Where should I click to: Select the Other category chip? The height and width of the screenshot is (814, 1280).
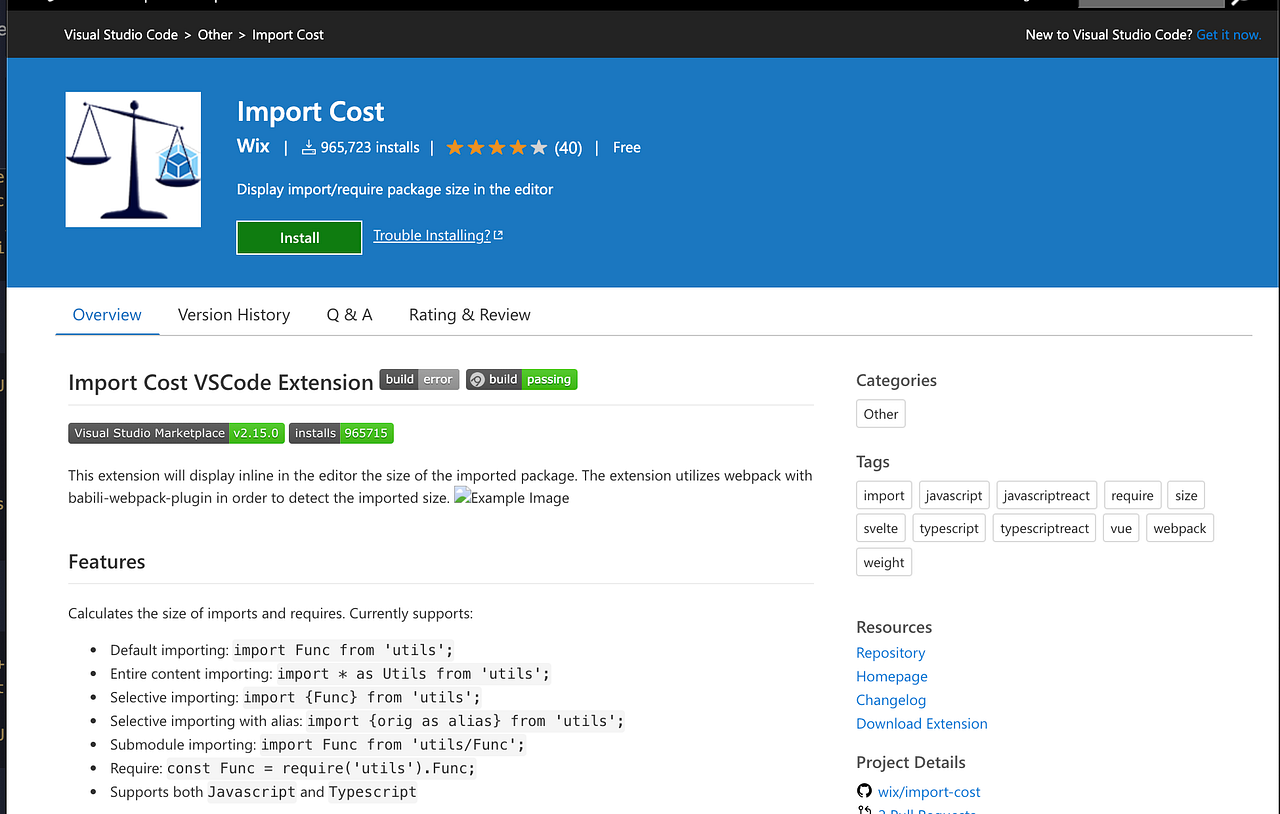coord(881,414)
